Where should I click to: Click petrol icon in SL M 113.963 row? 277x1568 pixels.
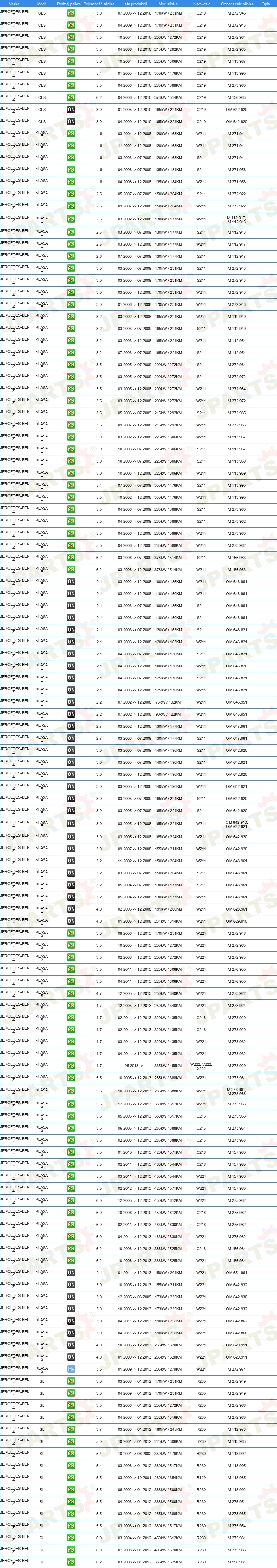[x=71, y=1441]
